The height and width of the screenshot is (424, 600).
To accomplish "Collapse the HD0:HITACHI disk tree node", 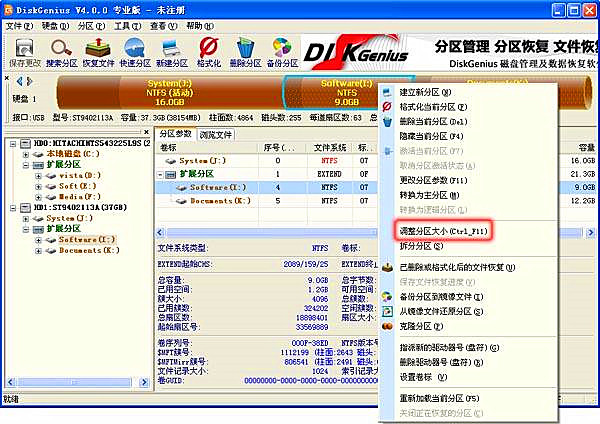I will (x=13, y=144).
